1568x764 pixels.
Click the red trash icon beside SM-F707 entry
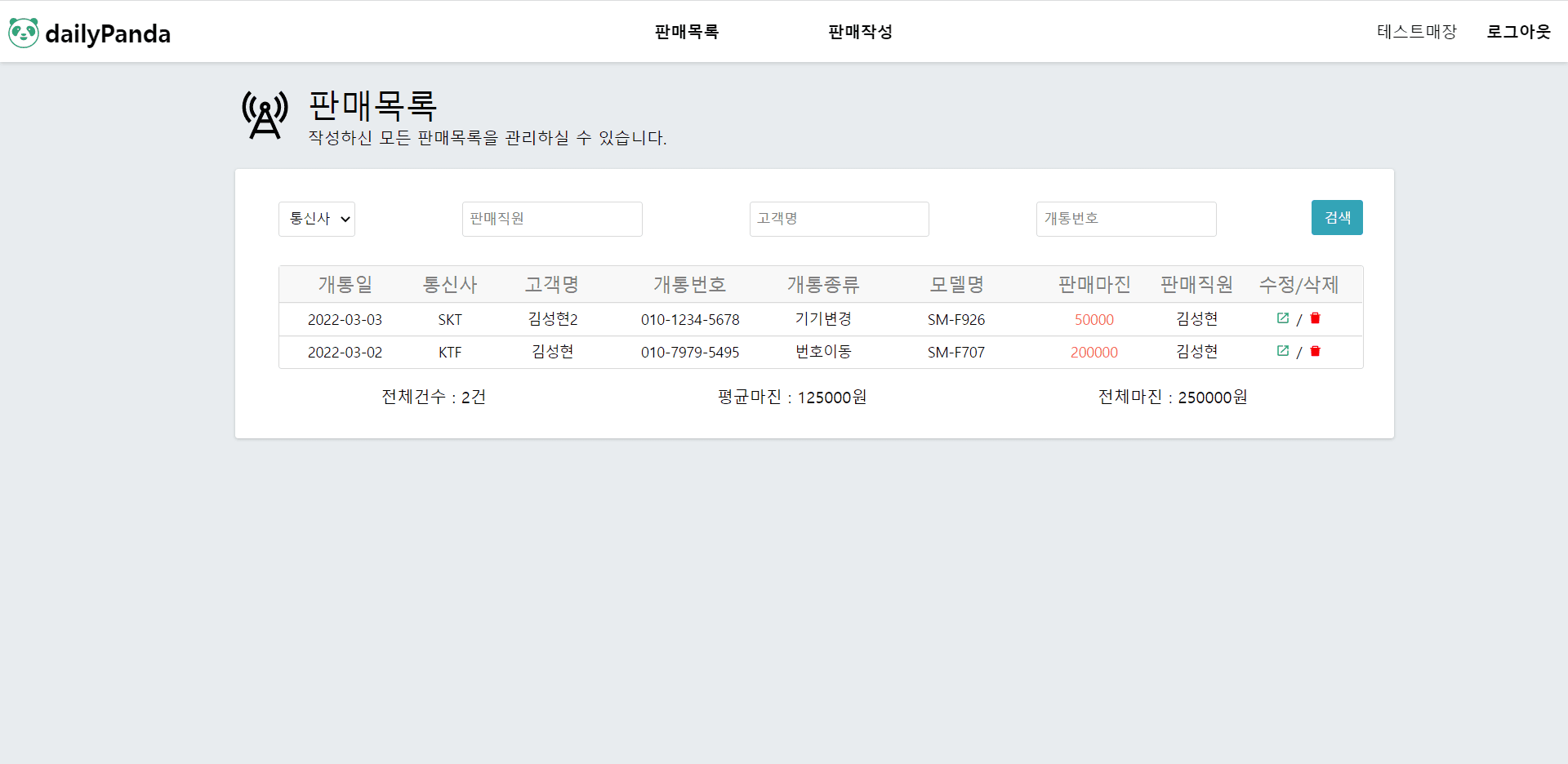click(1315, 351)
